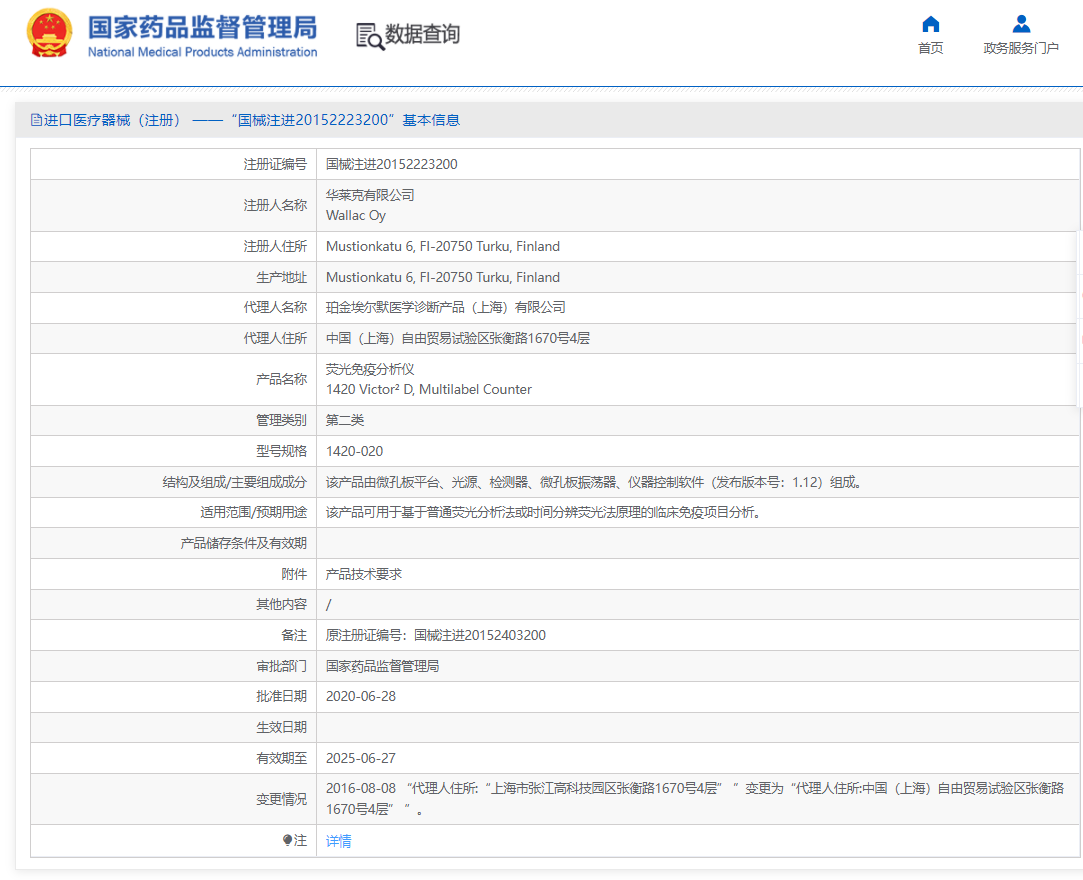Screen dimensions: 1083x880
Task: Click the structure composition description text
Action: [594, 482]
